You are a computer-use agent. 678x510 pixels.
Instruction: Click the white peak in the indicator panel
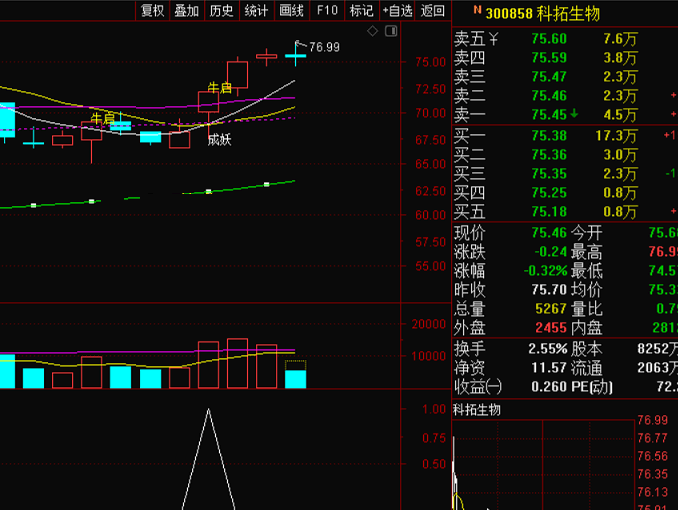point(208,410)
